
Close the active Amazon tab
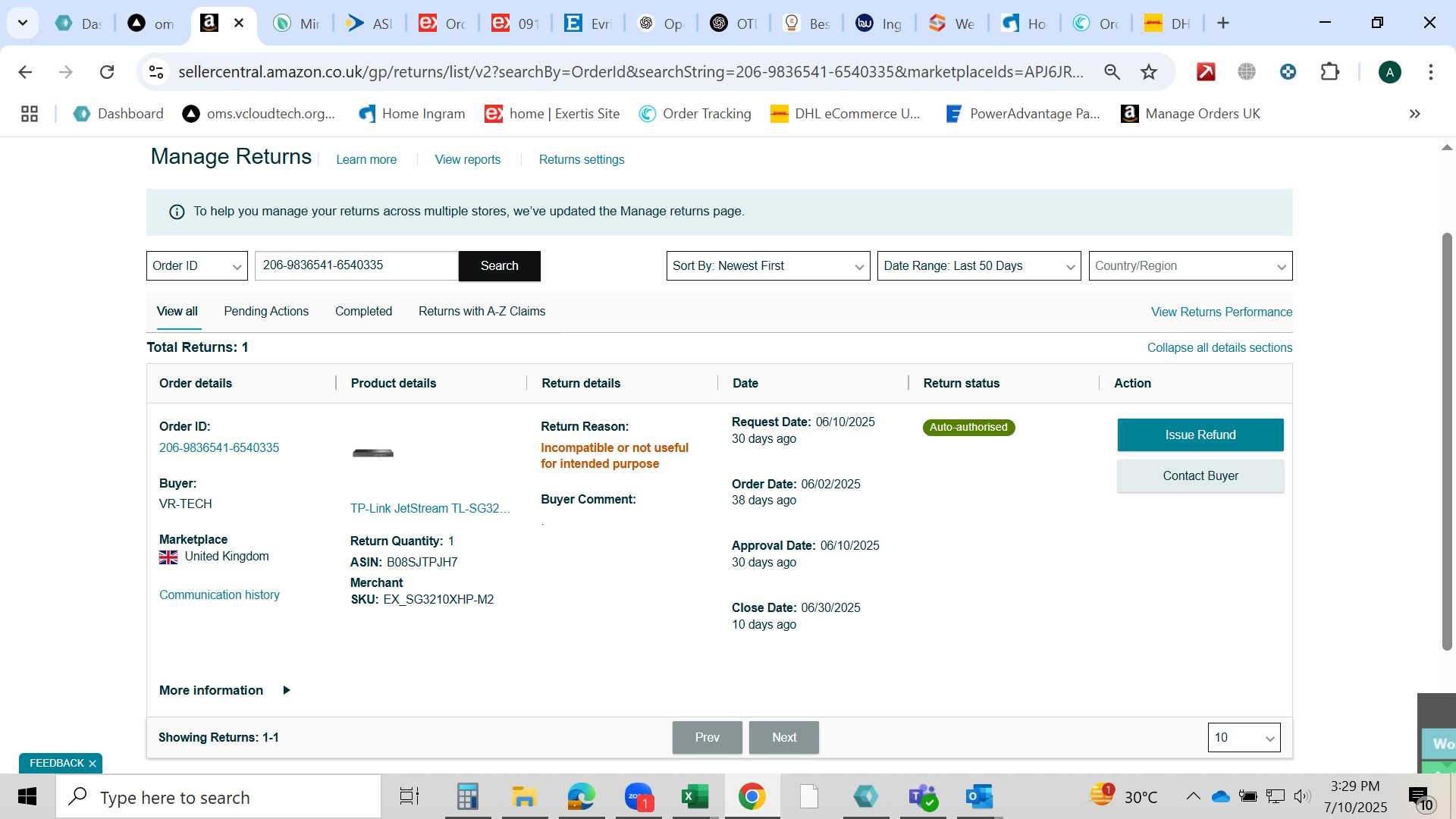point(239,23)
